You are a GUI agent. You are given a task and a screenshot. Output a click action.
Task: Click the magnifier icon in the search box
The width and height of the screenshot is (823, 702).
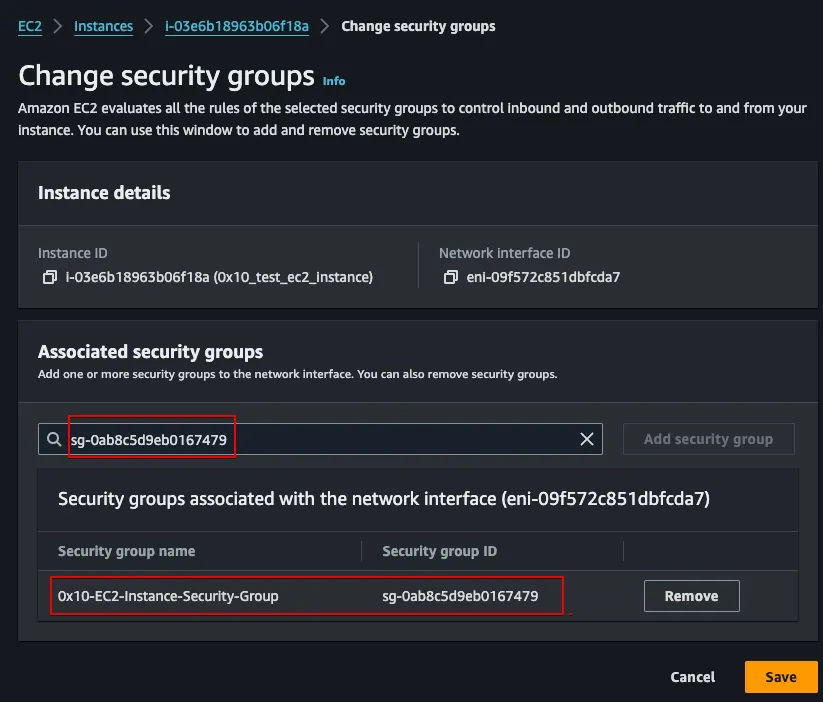point(53,439)
